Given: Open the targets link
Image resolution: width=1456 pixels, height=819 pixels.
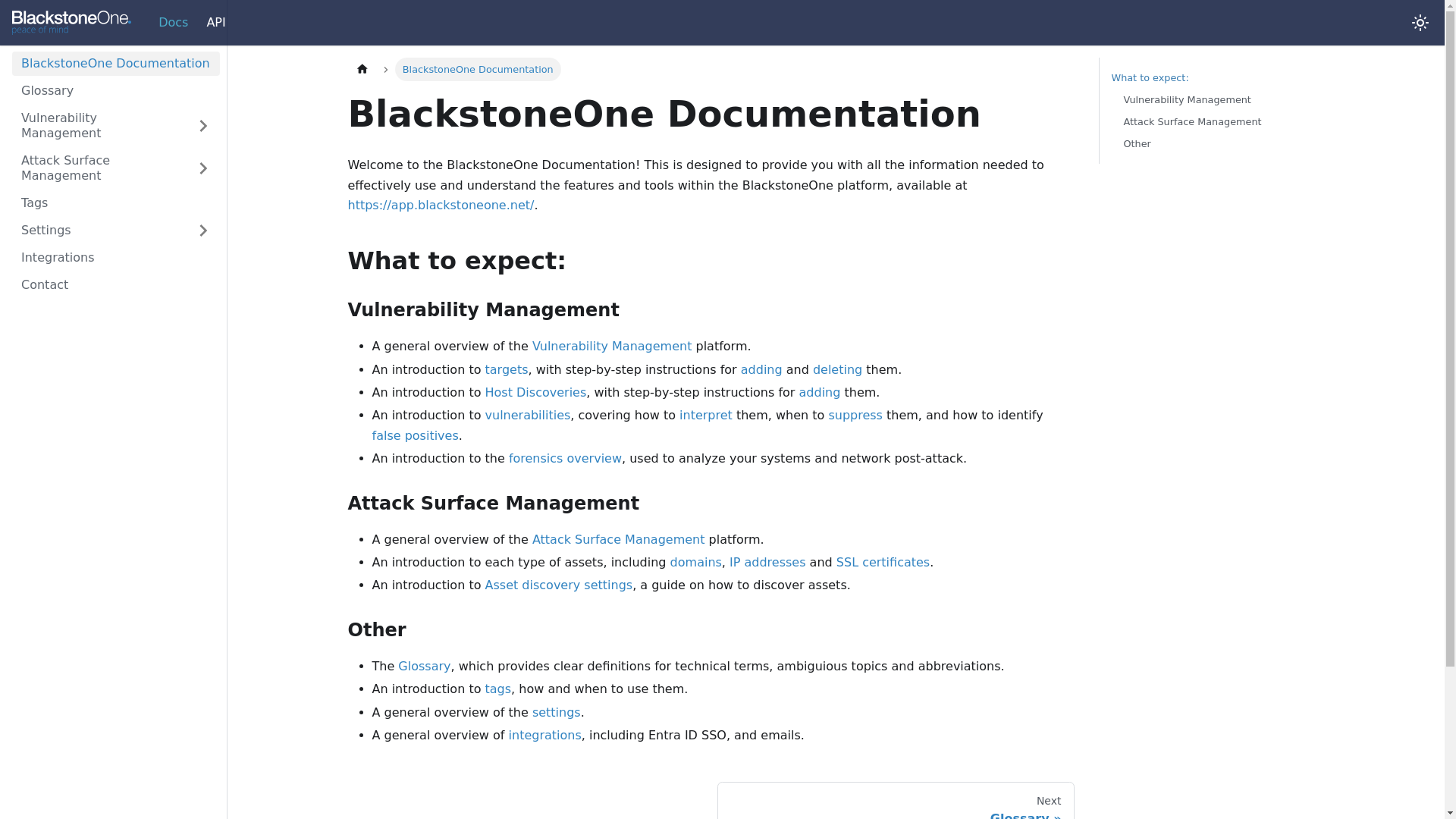Looking at the screenshot, I should [x=507, y=370].
